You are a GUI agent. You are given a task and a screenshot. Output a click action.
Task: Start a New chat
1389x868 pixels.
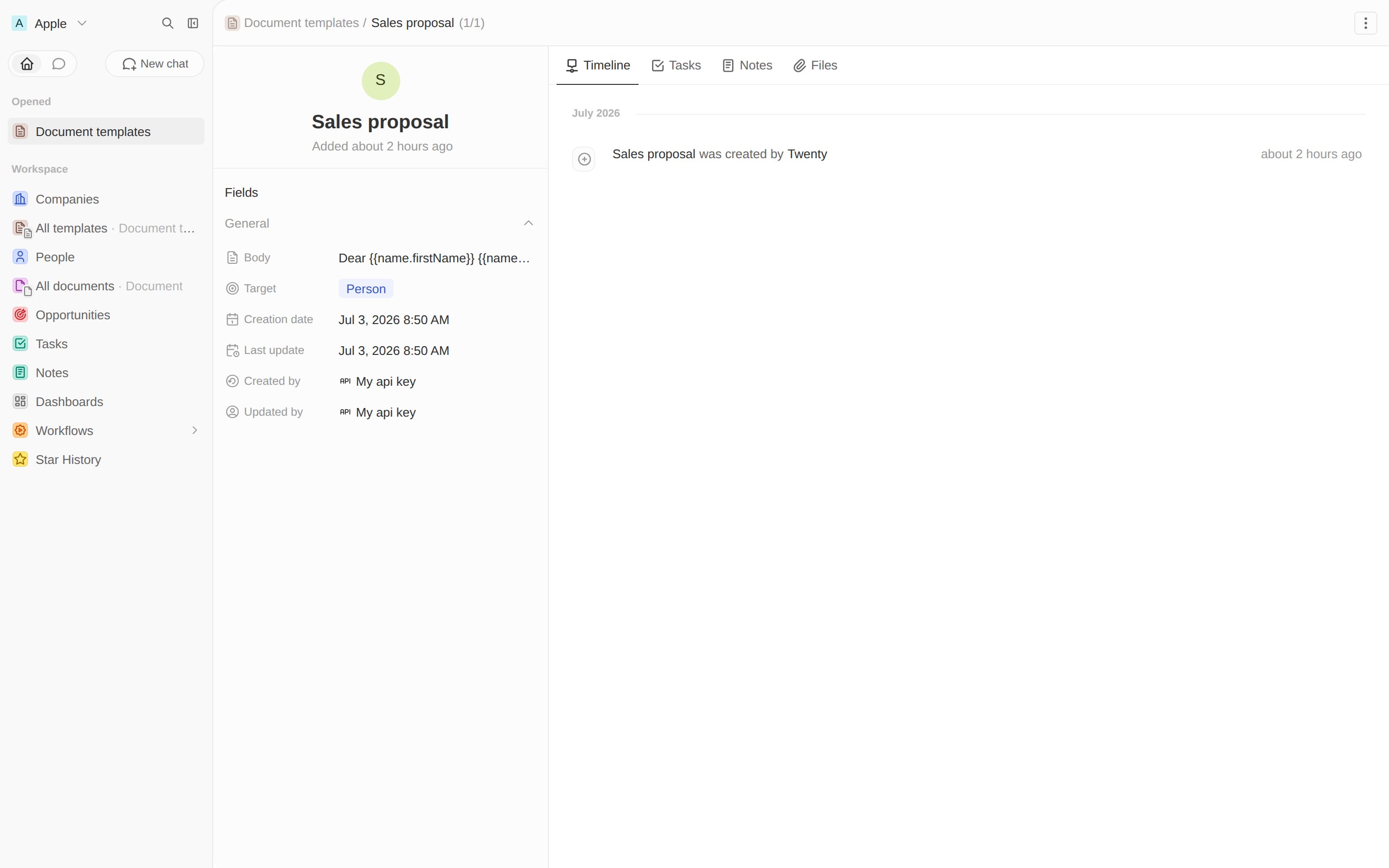pyautogui.click(x=155, y=64)
